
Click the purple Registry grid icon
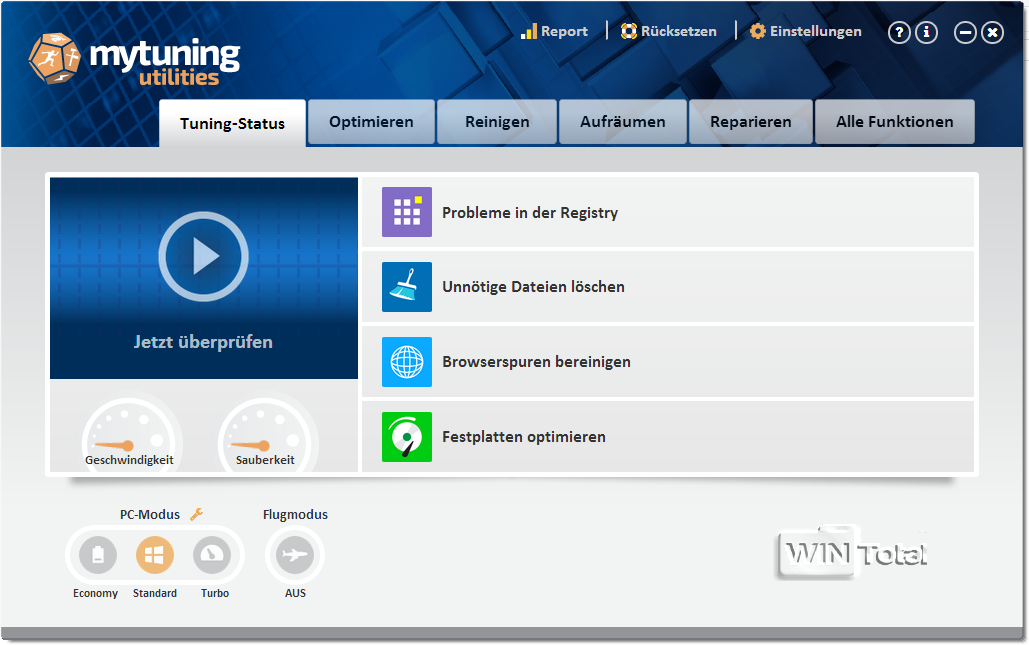407,212
